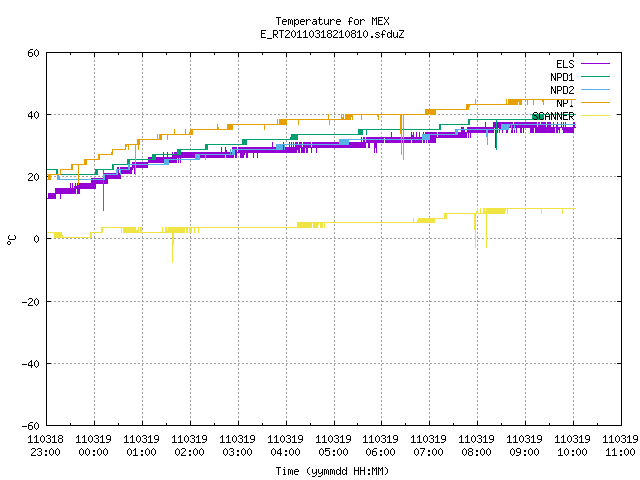
Task: Click the y-axis label -20
Action: 31,302
